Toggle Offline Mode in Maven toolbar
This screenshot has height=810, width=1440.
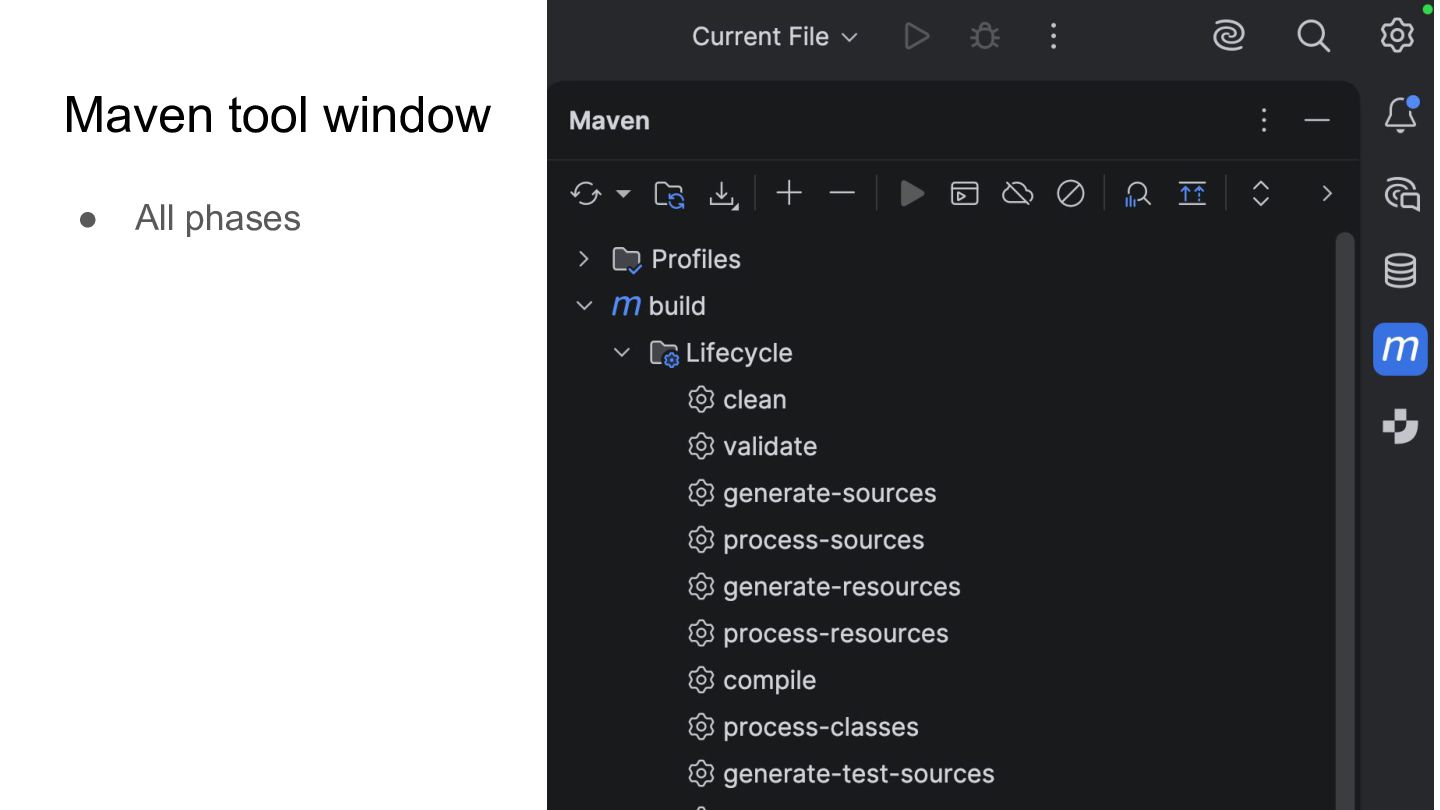(1017, 193)
